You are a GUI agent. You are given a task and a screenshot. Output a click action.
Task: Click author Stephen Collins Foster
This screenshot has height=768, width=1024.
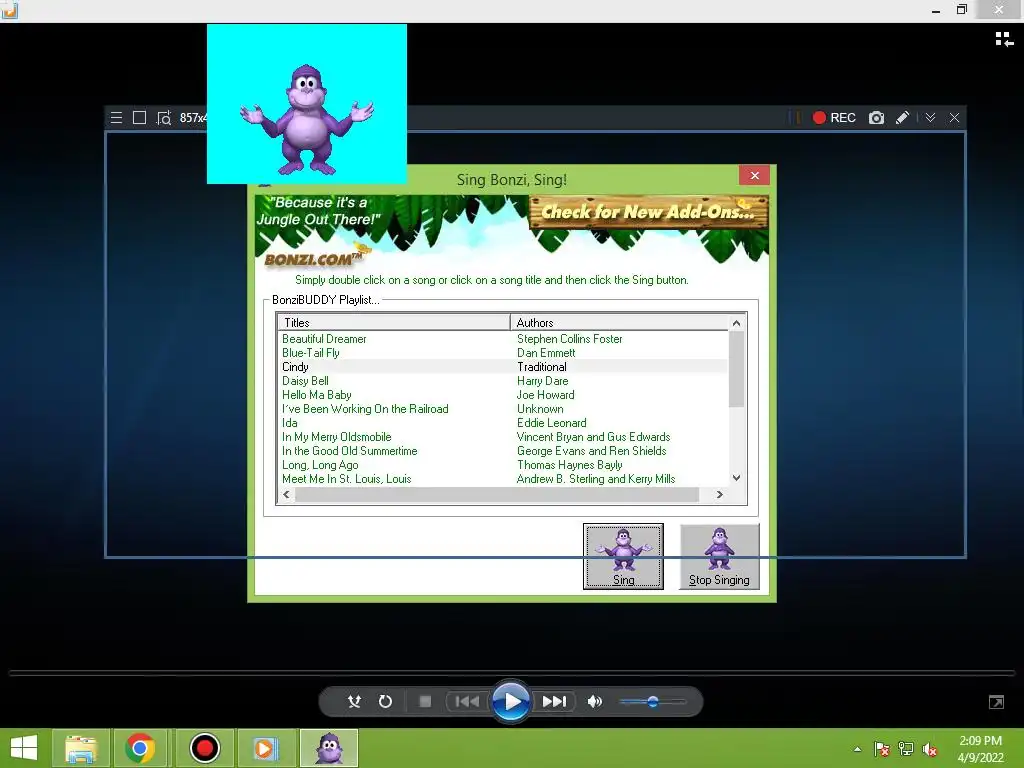tap(569, 339)
